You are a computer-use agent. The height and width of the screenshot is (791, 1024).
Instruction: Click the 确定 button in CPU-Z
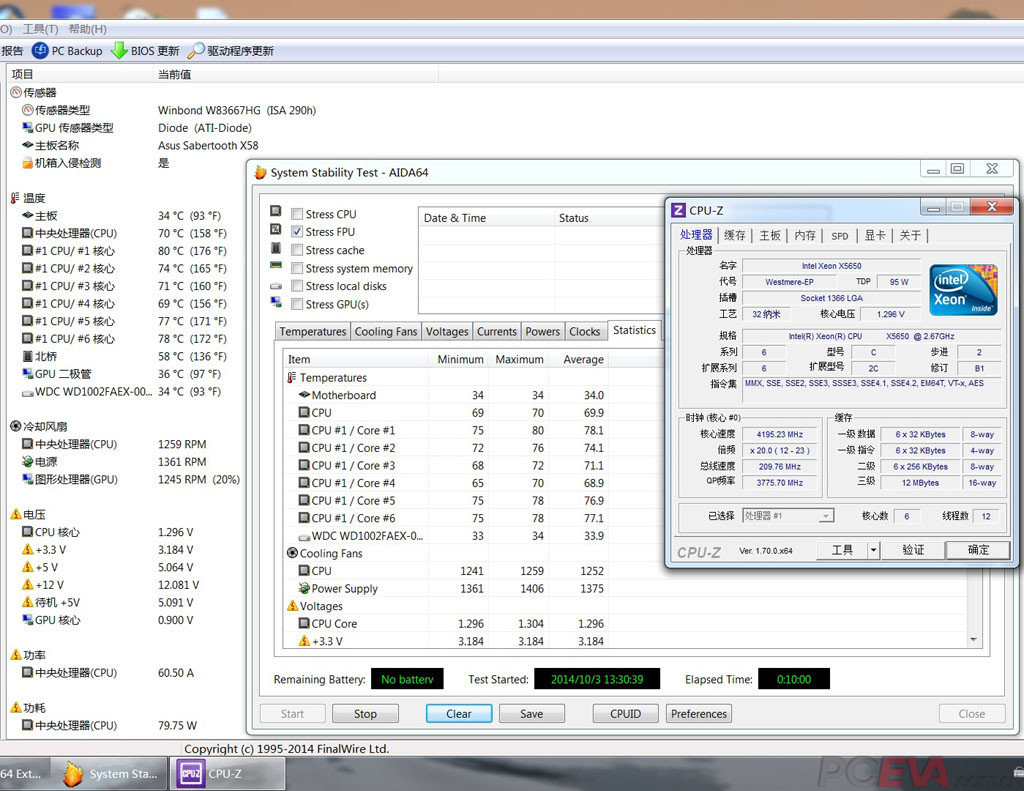point(978,550)
